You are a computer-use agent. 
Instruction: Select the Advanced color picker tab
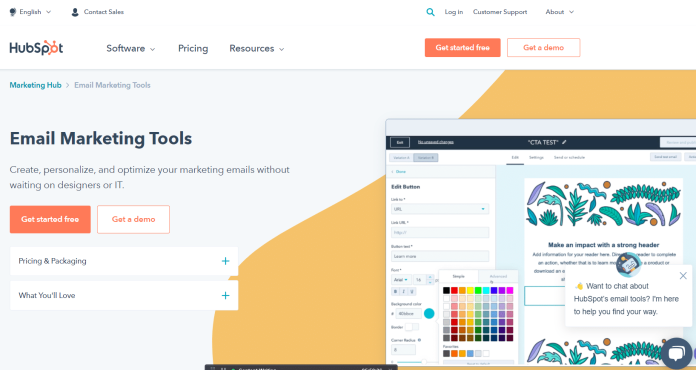(498, 276)
